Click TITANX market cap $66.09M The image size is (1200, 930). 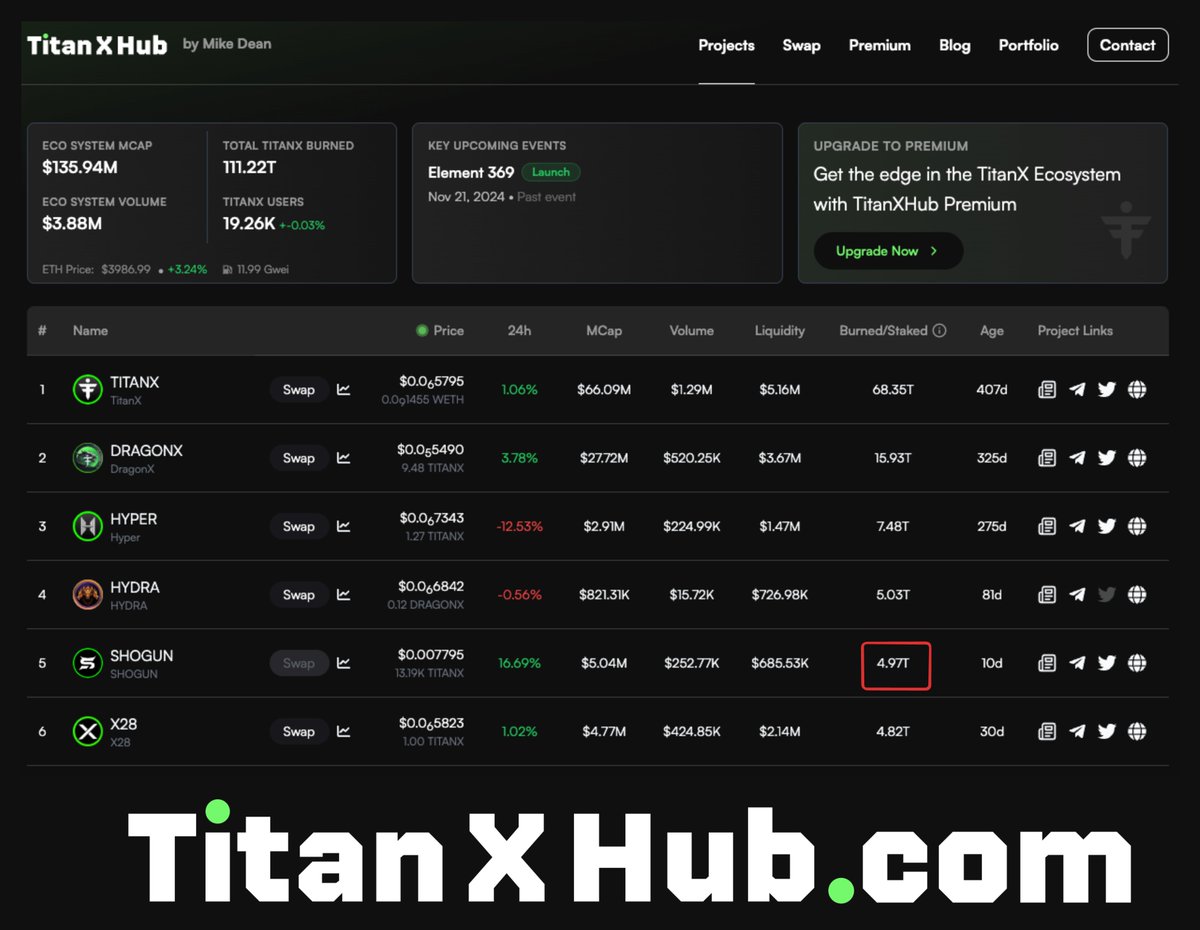coord(604,390)
